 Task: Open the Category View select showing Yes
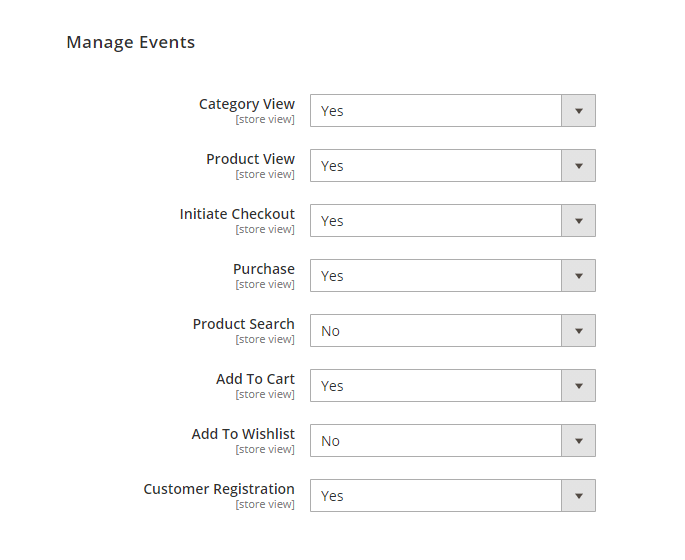pos(436,111)
